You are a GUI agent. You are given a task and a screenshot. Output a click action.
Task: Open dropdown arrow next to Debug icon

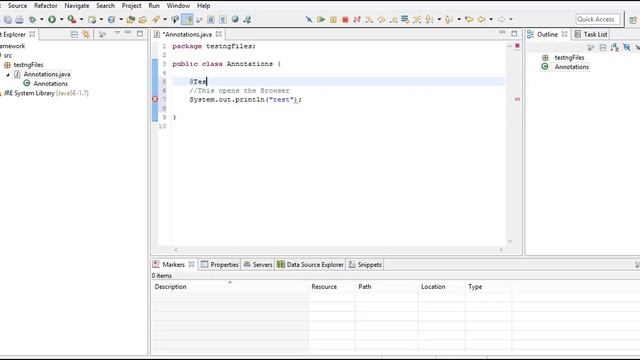point(42,19)
